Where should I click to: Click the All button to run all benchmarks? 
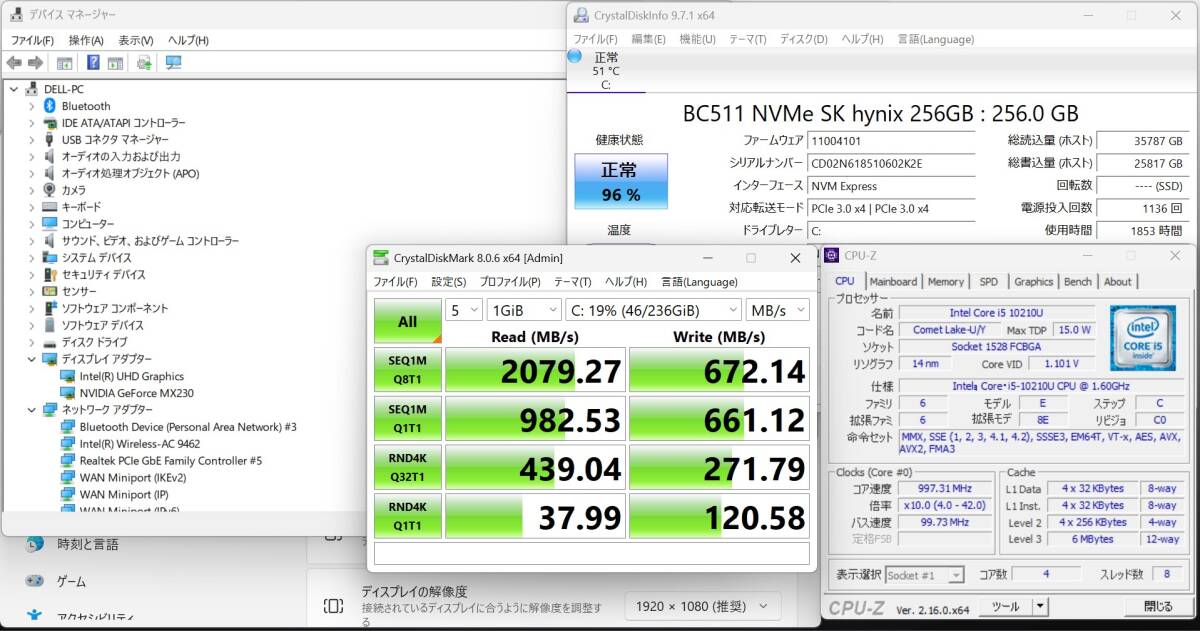coord(407,321)
